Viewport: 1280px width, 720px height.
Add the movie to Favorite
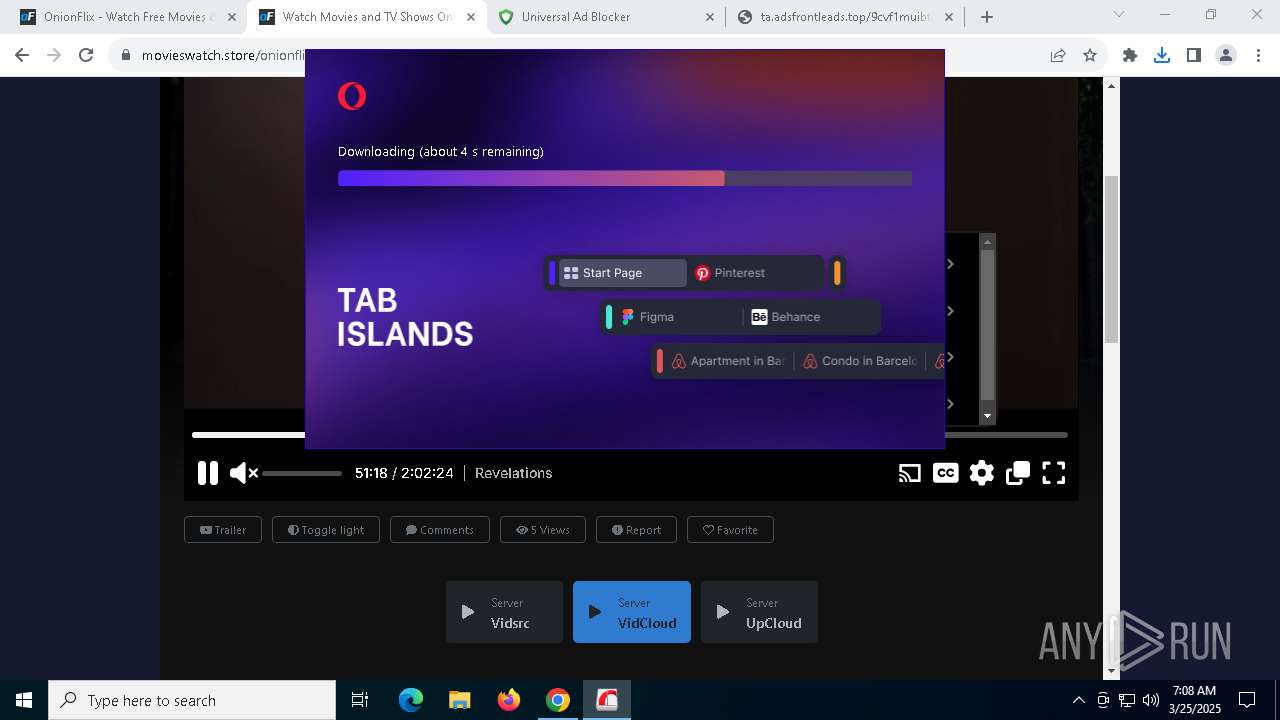click(x=730, y=530)
